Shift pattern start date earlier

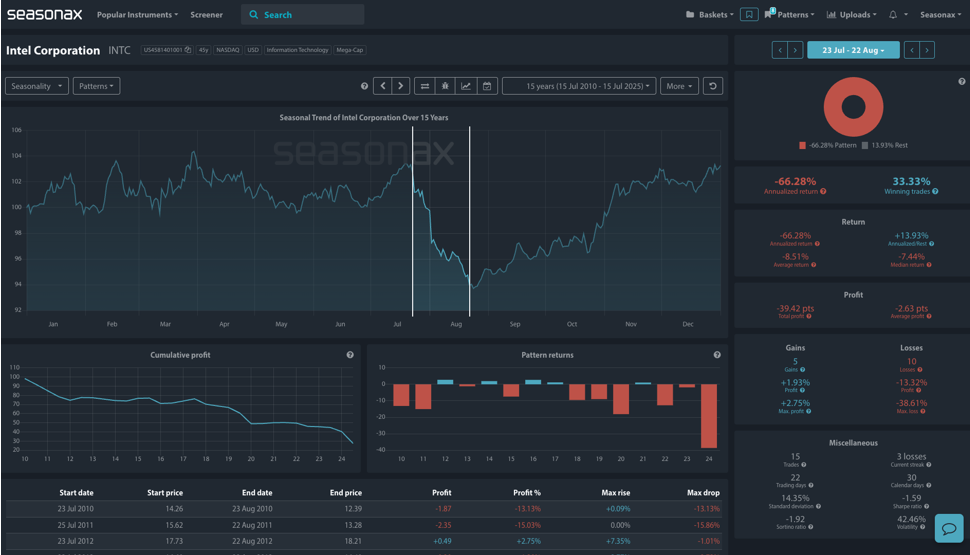click(780, 50)
